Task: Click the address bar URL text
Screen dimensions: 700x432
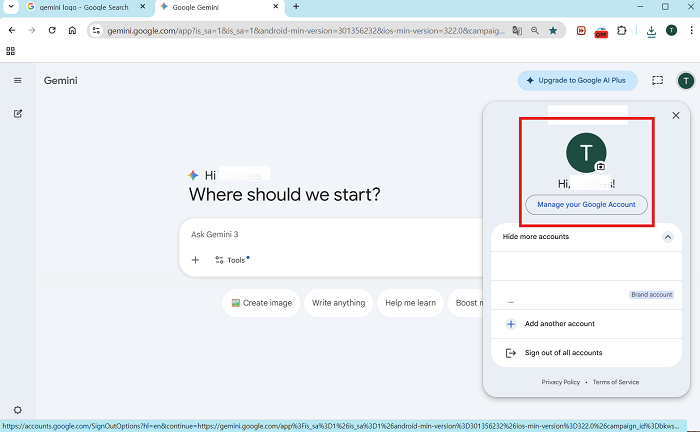Action: [x=306, y=30]
